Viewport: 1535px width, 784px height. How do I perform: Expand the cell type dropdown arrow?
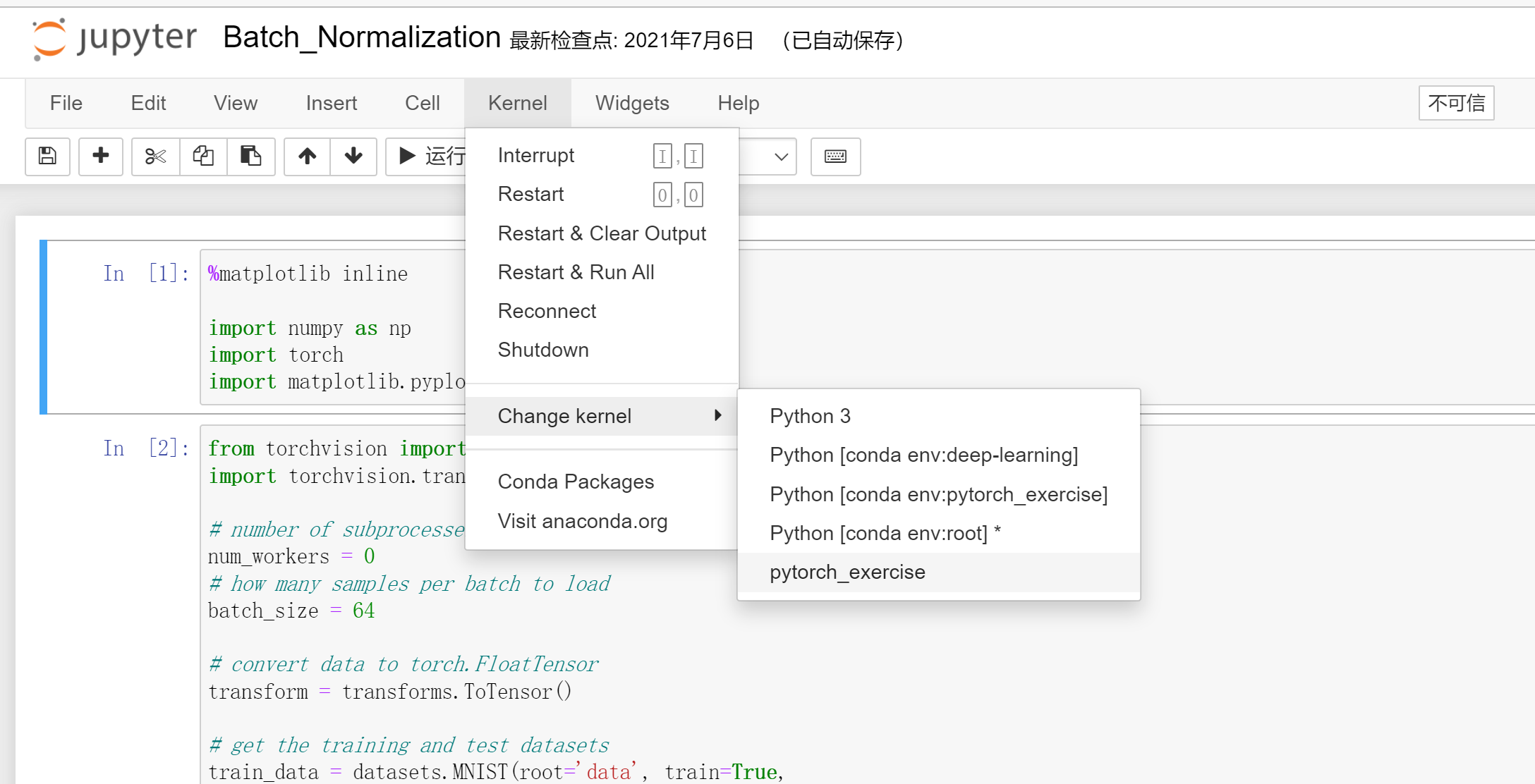(780, 157)
